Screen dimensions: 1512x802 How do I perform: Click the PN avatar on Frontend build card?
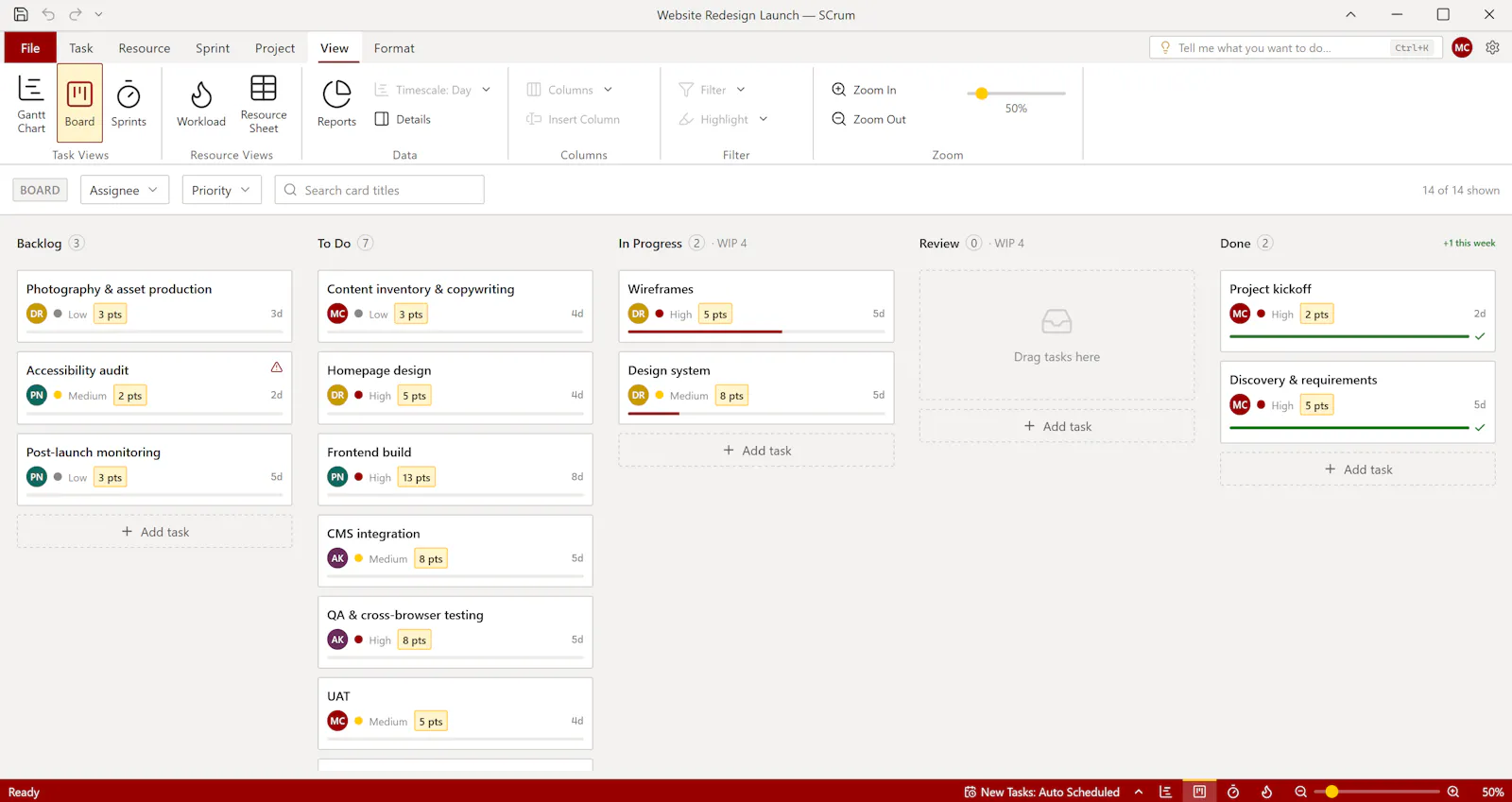(x=337, y=477)
